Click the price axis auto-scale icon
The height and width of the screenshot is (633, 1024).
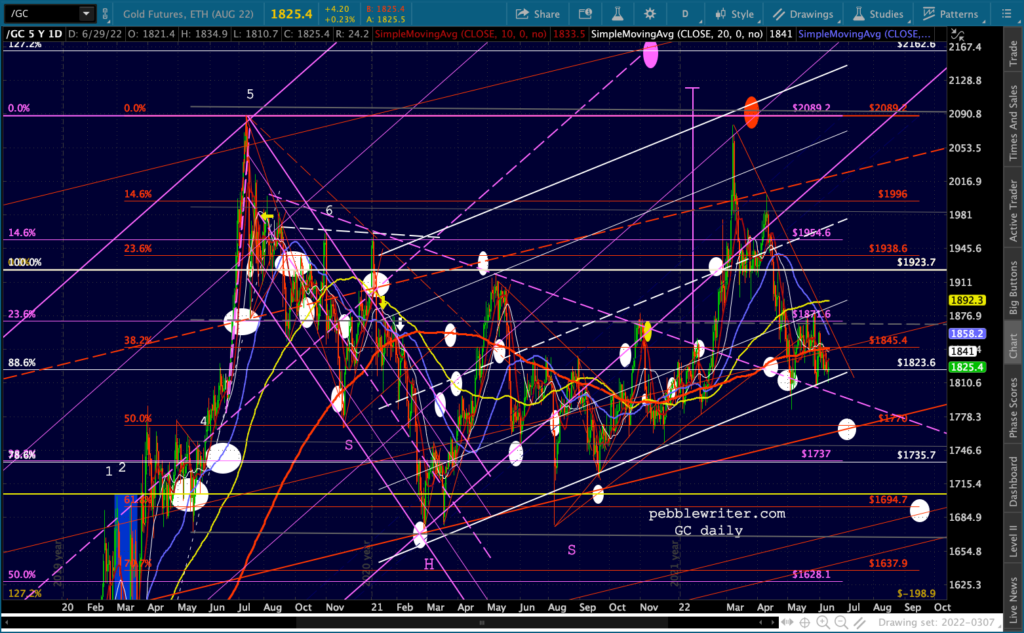click(x=958, y=34)
